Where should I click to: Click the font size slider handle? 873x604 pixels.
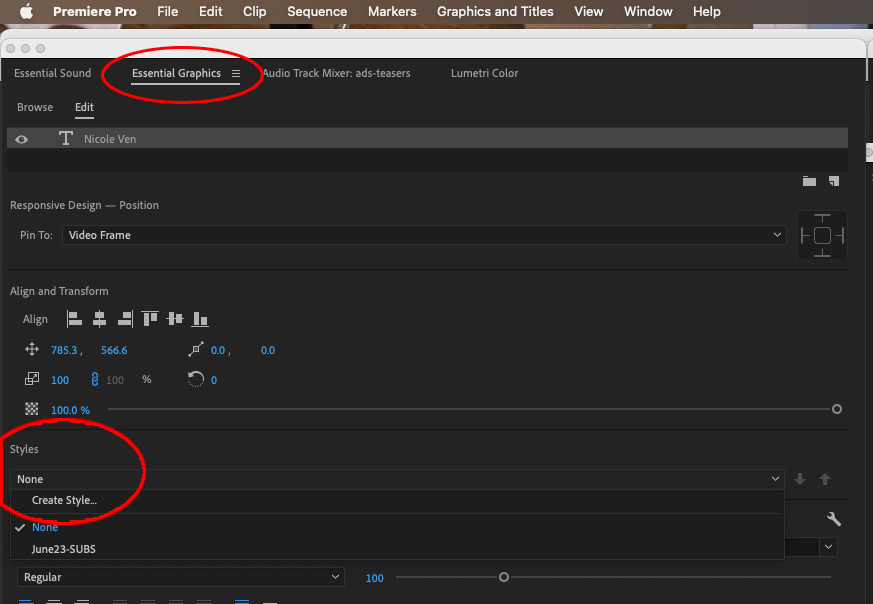503,577
